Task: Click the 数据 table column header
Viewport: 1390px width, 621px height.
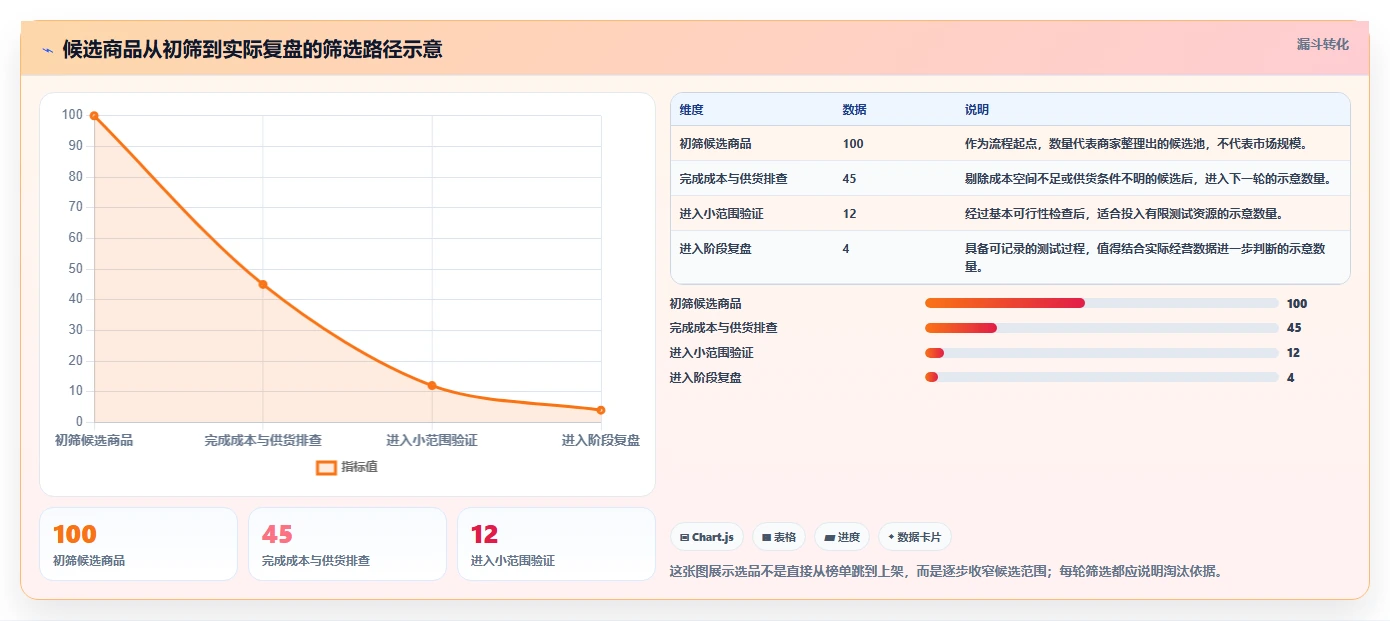Action: [854, 110]
